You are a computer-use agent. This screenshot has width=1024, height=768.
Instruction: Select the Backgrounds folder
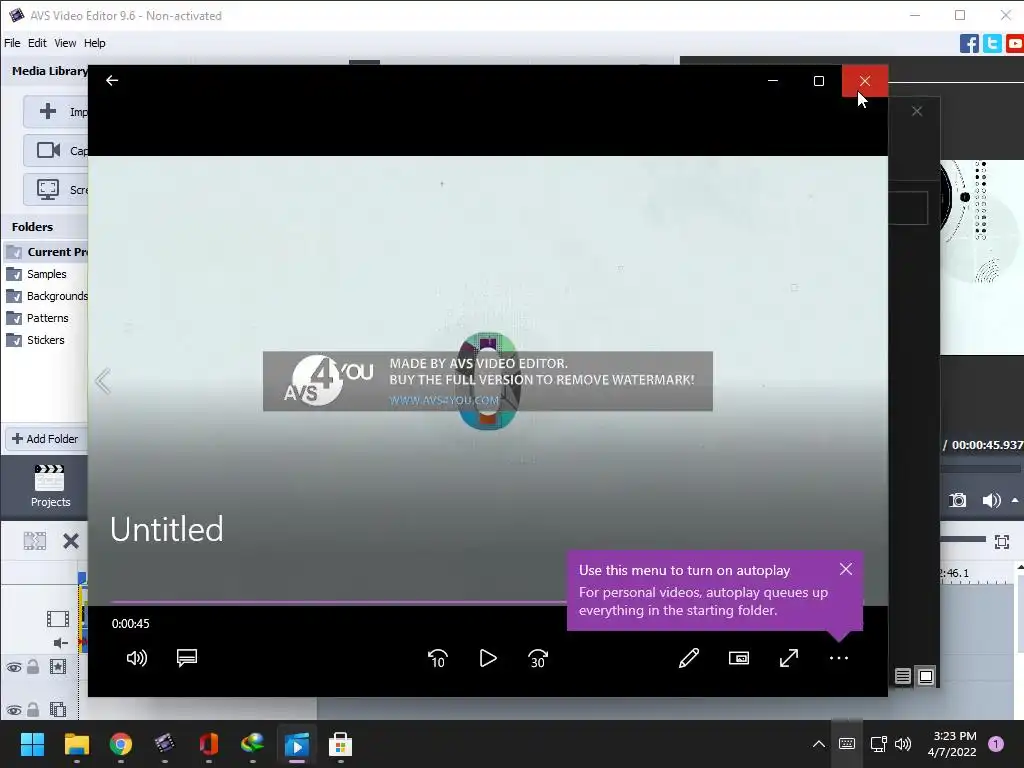point(46,296)
